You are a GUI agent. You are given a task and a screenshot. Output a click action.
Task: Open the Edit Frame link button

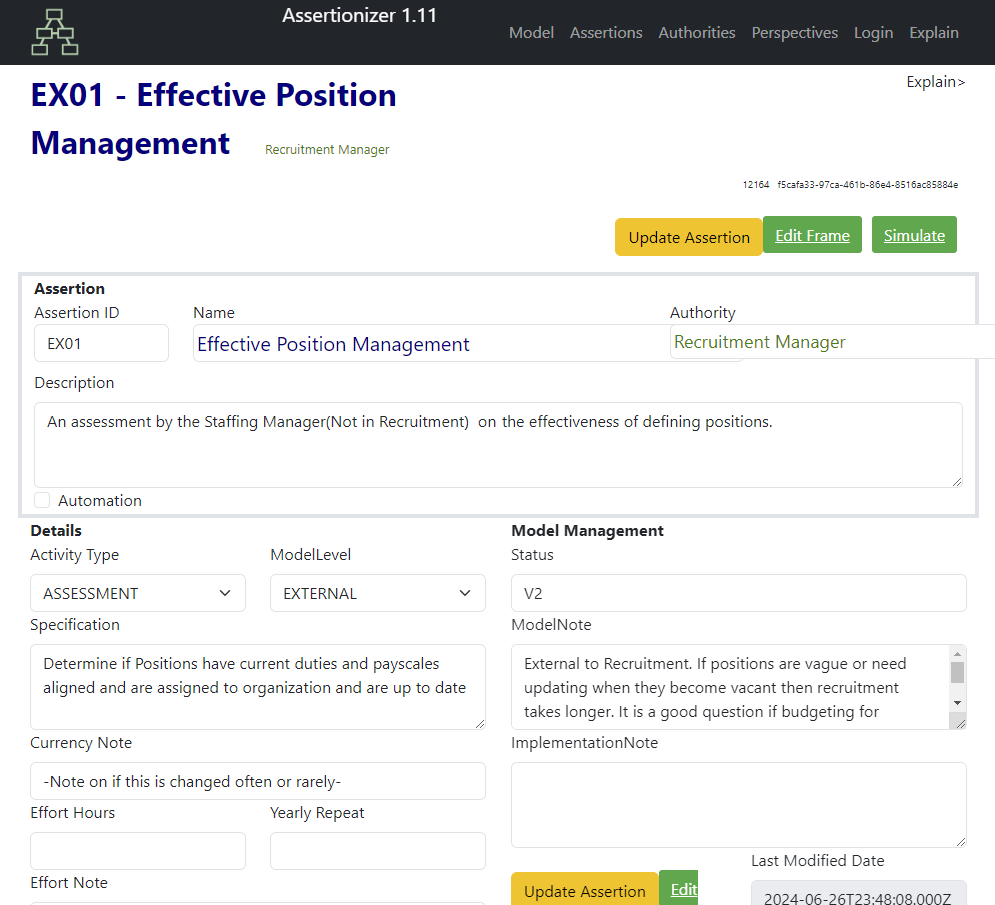(x=812, y=235)
